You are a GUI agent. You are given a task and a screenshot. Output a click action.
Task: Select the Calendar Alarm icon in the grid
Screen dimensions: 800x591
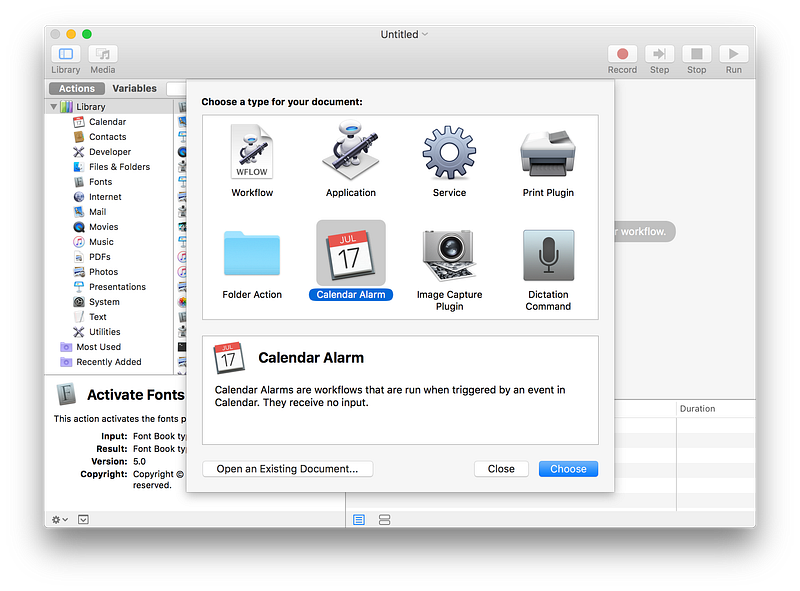(x=351, y=253)
